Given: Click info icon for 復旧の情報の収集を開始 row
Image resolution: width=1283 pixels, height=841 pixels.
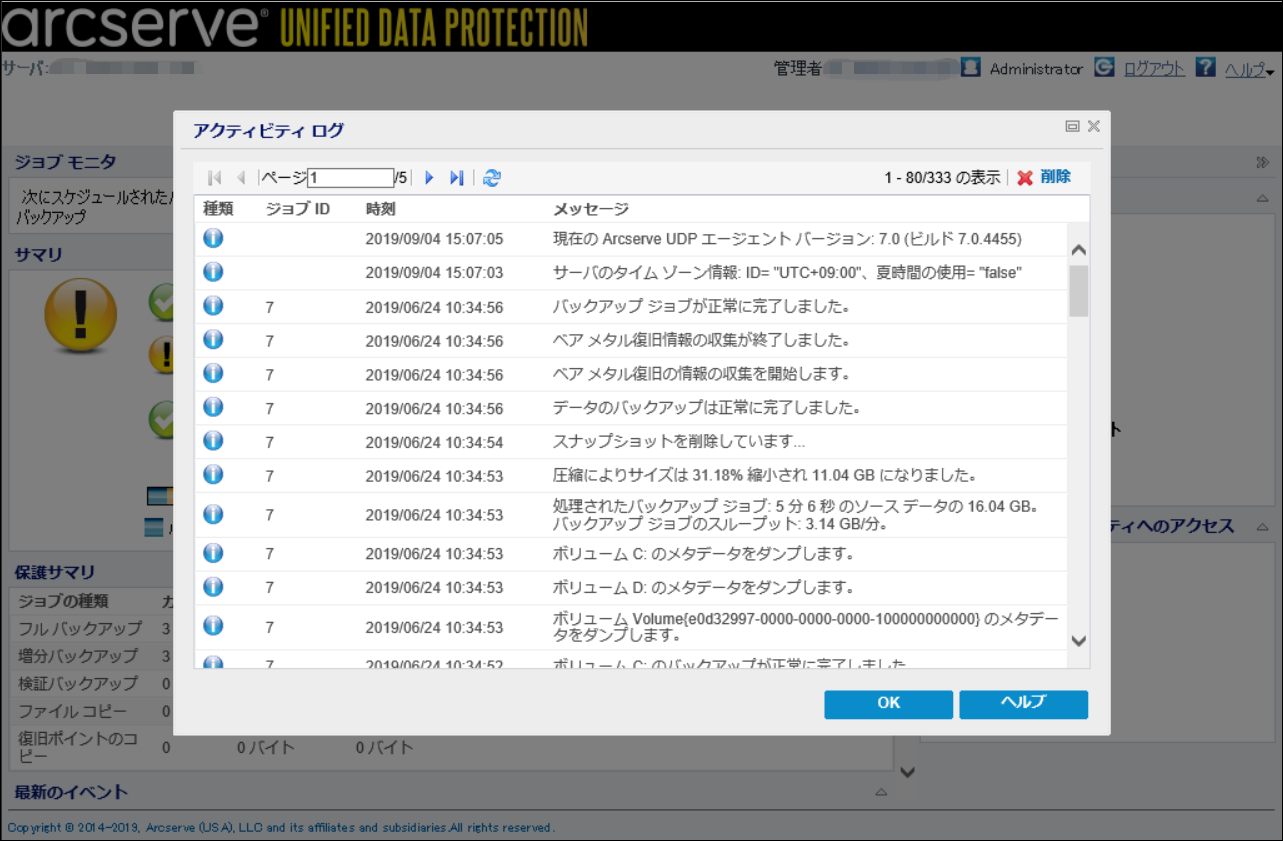Looking at the screenshot, I should click(213, 373).
